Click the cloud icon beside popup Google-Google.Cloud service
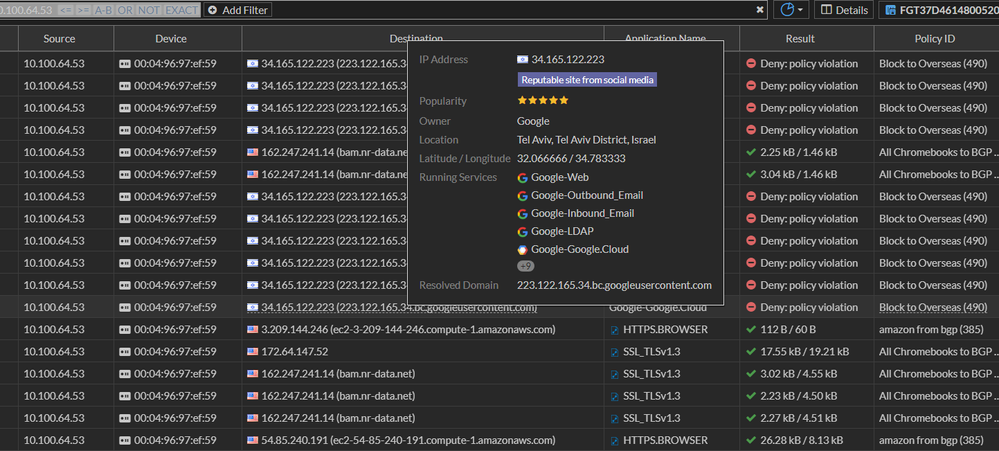The image size is (999, 451). click(x=522, y=250)
